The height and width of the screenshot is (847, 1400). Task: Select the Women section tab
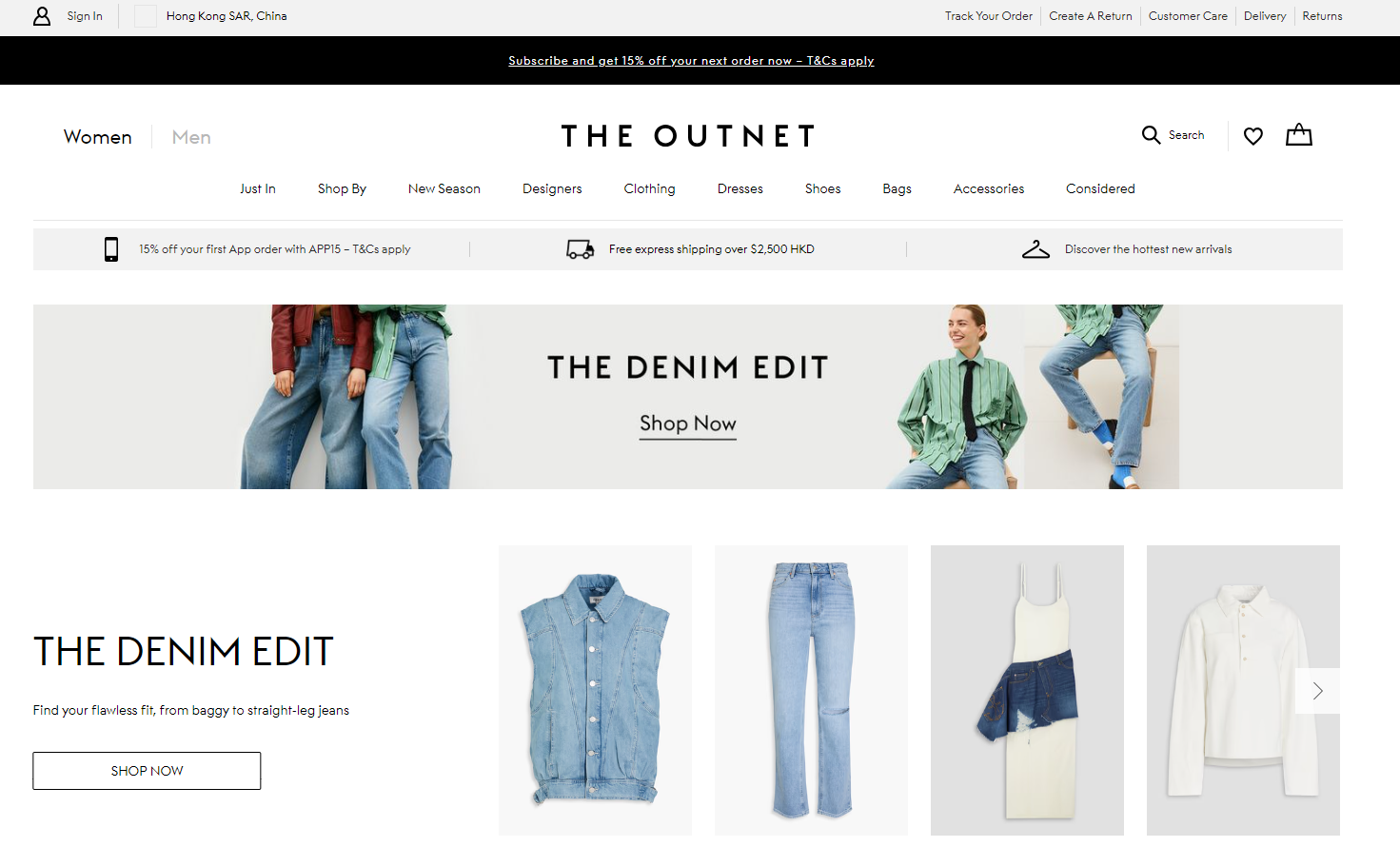(98, 137)
